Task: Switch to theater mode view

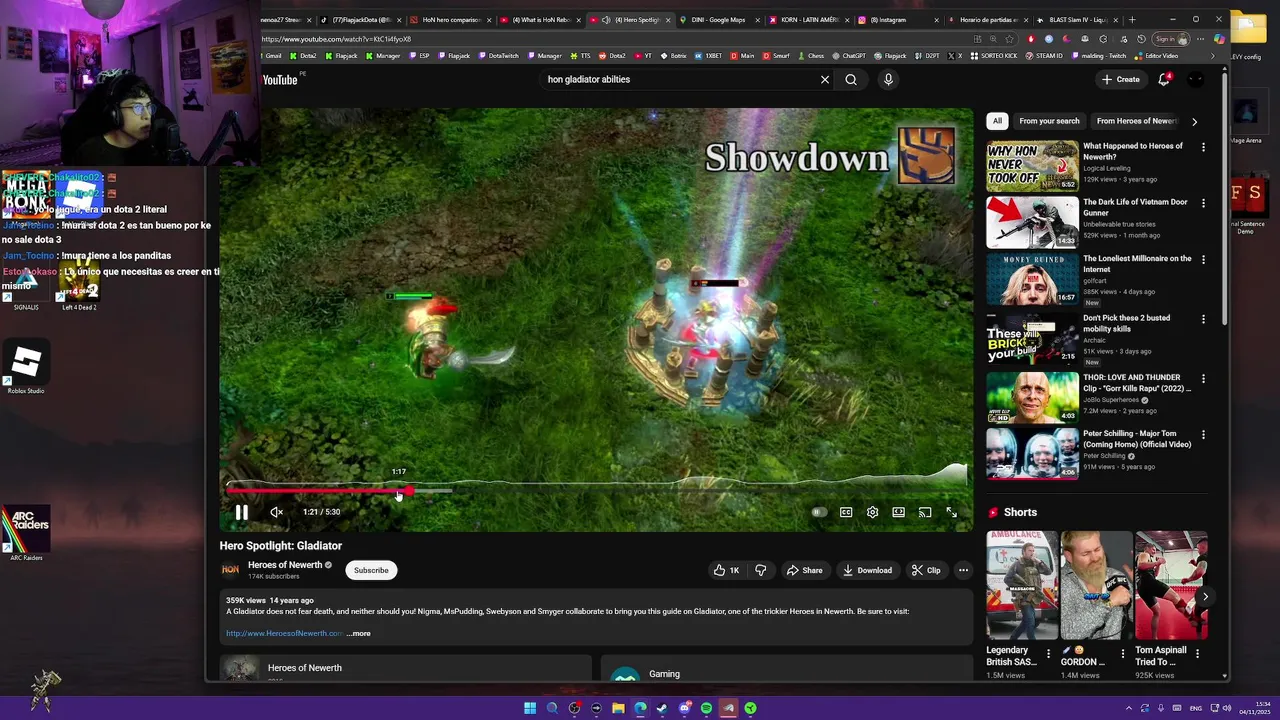Action: pos(899,512)
